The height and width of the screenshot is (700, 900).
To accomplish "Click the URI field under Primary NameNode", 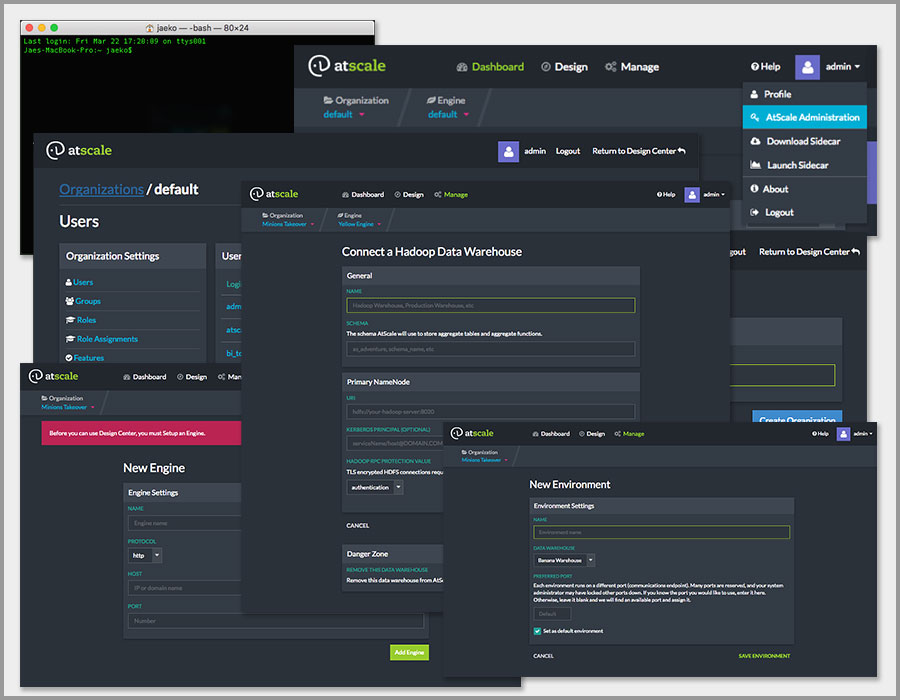I will coord(491,411).
